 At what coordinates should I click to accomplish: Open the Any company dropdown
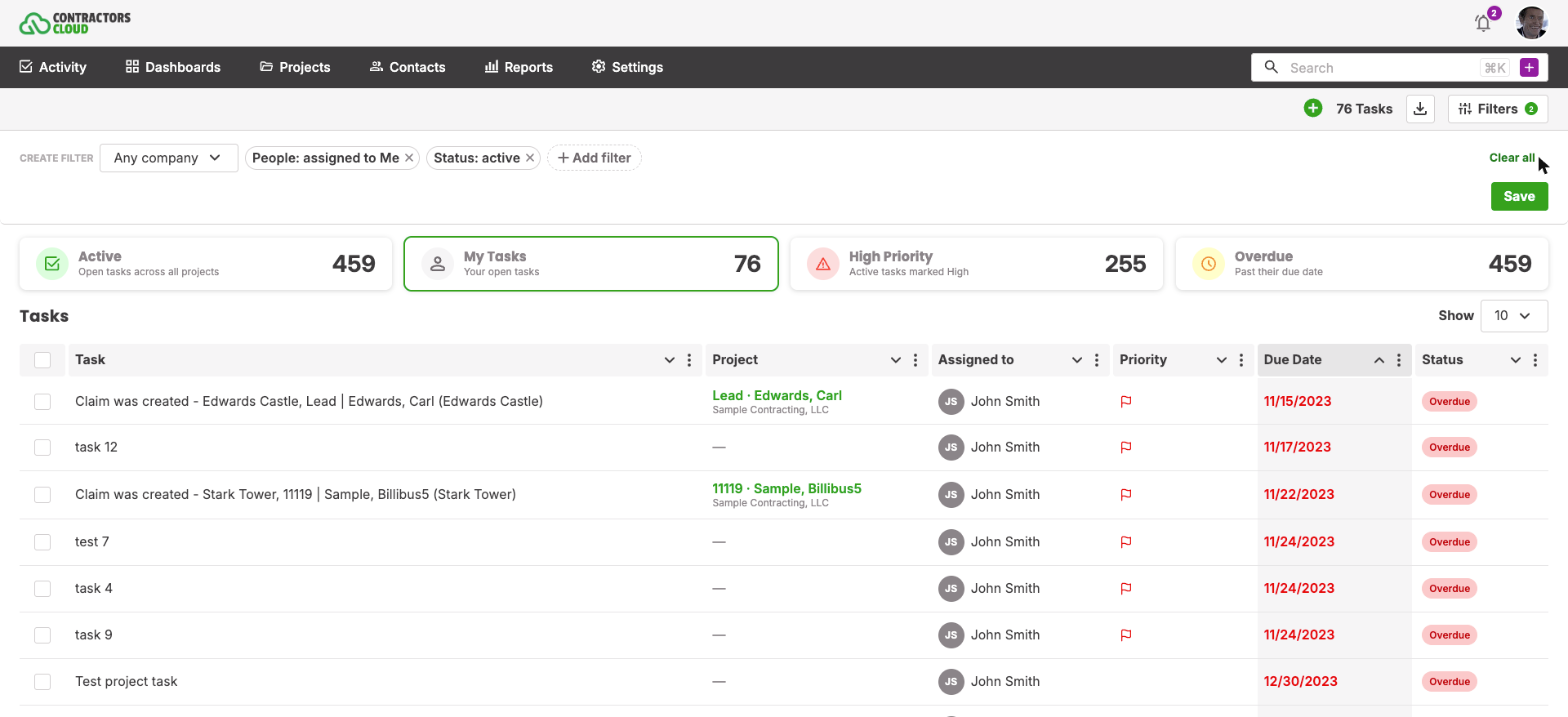169,158
